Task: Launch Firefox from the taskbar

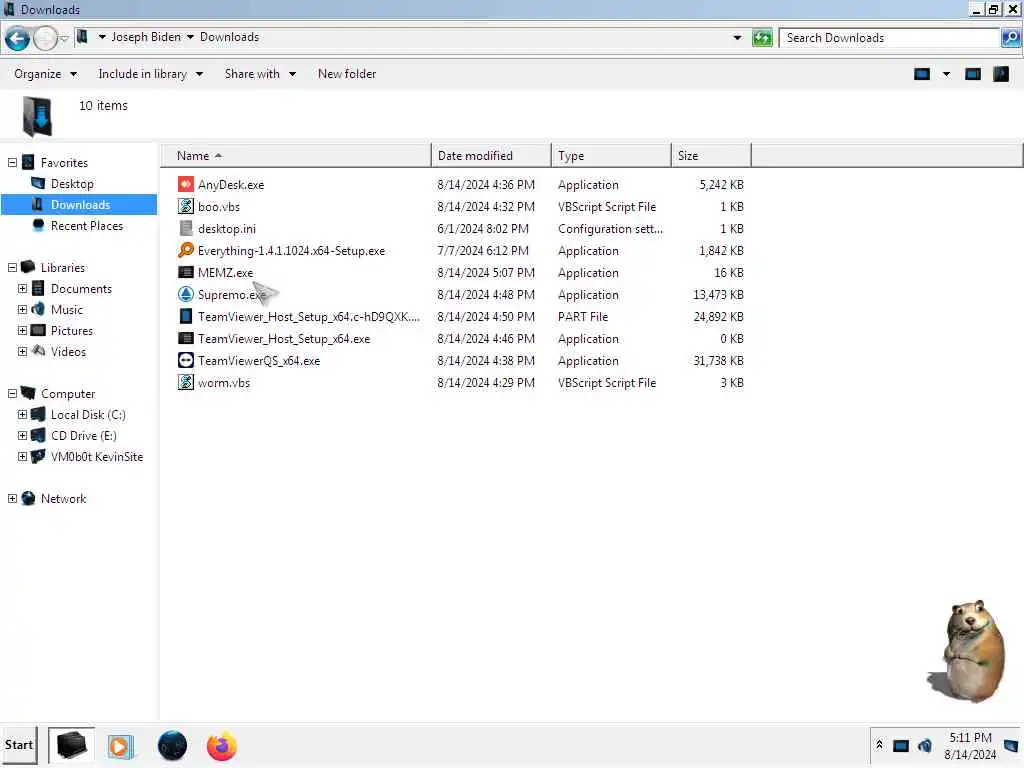Action: 221,746
